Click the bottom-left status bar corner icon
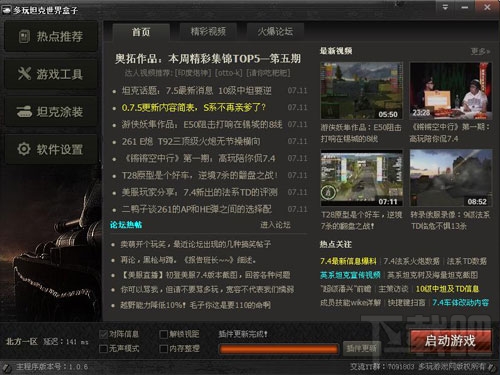 pyautogui.click(x=6, y=368)
